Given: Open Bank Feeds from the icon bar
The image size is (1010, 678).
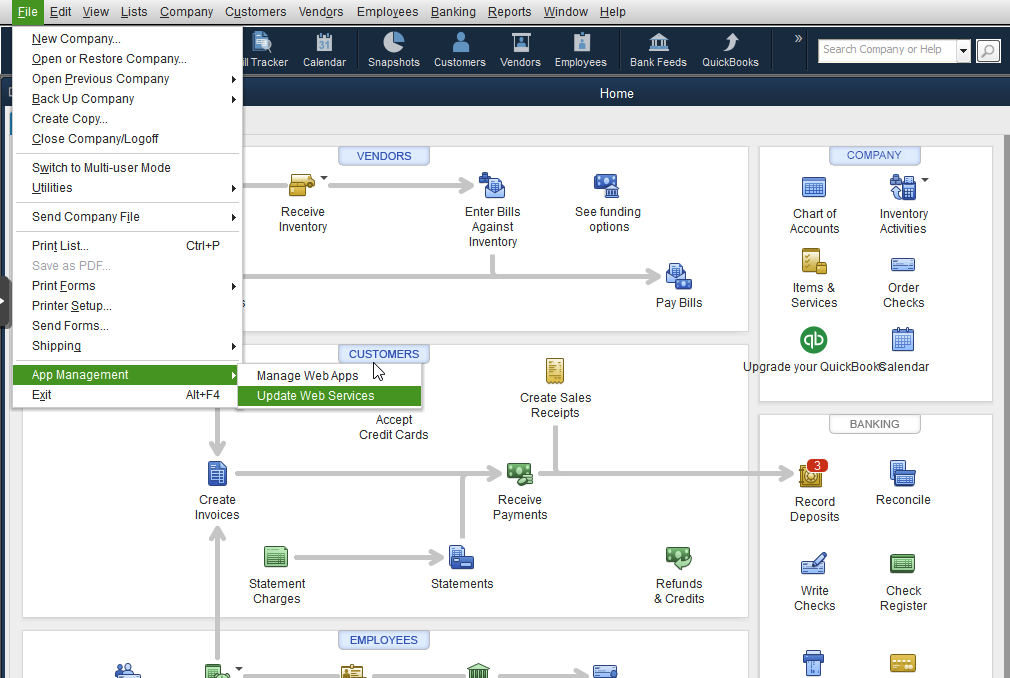Looking at the screenshot, I should point(658,50).
